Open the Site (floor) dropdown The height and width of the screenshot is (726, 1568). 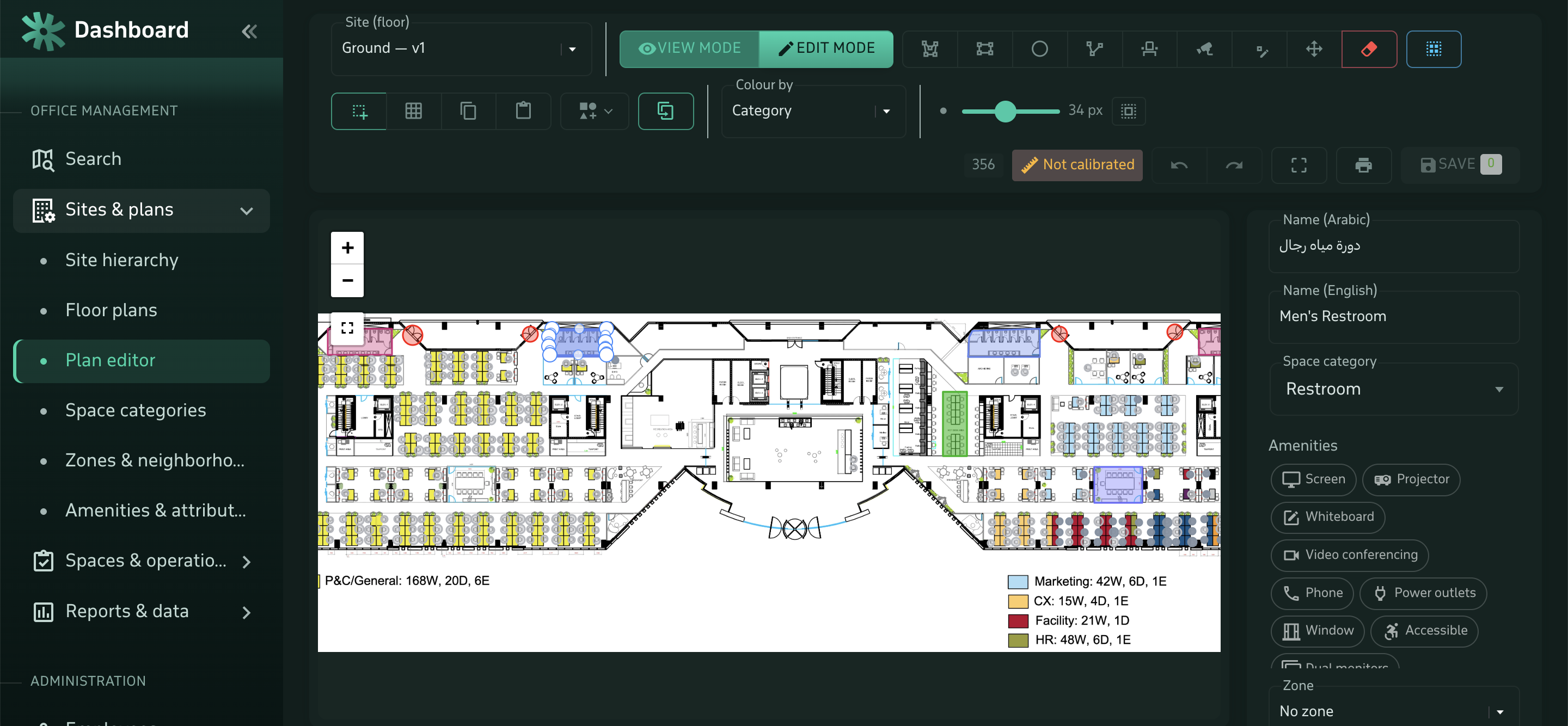pyautogui.click(x=461, y=48)
